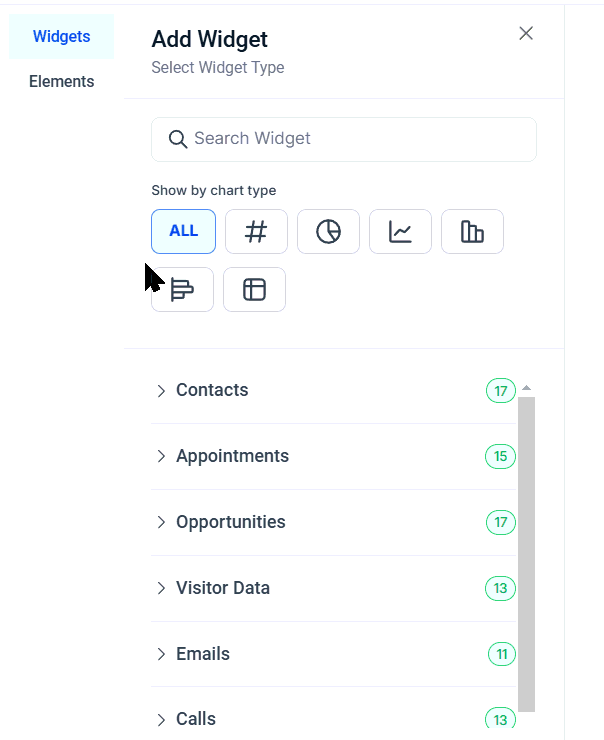
Task: Filter widgets by pie chart type
Action: click(x=328, y=232)
